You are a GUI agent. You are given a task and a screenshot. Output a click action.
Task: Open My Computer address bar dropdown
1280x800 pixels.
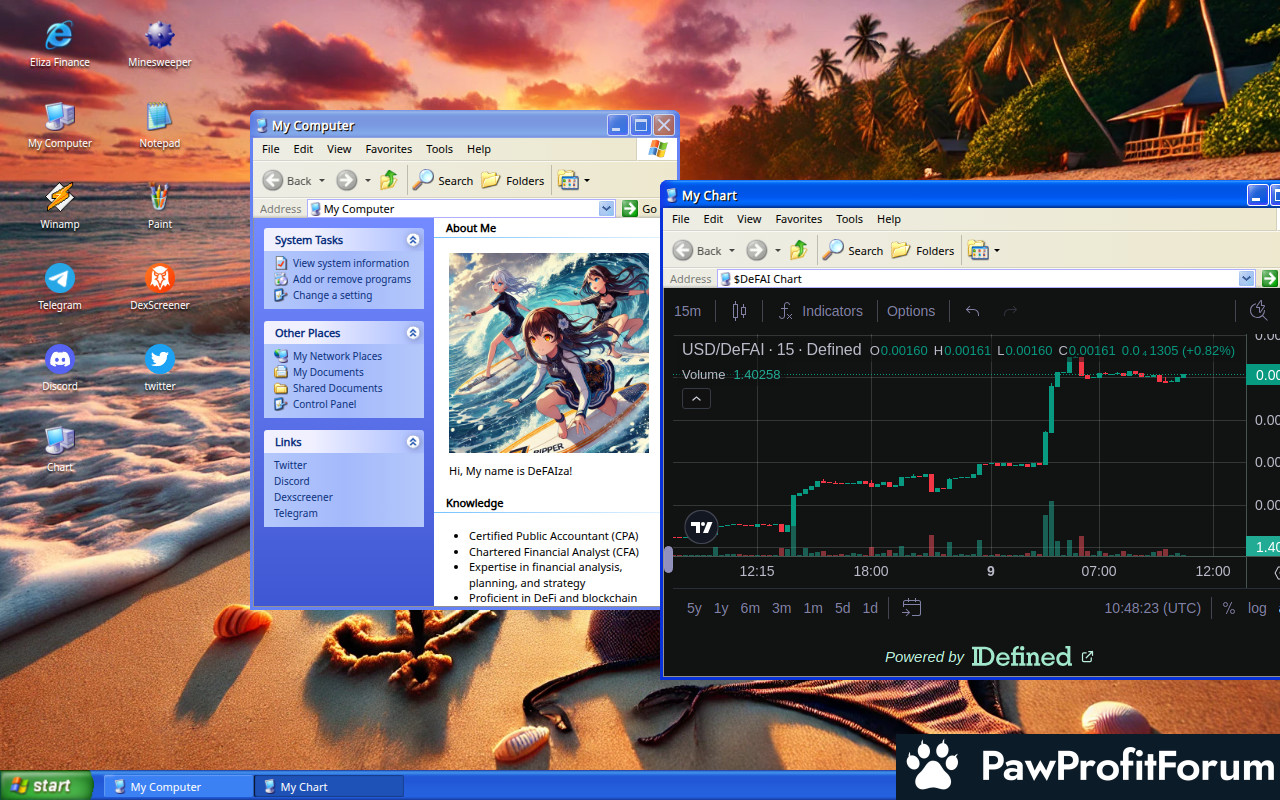[x=606, y=209]
